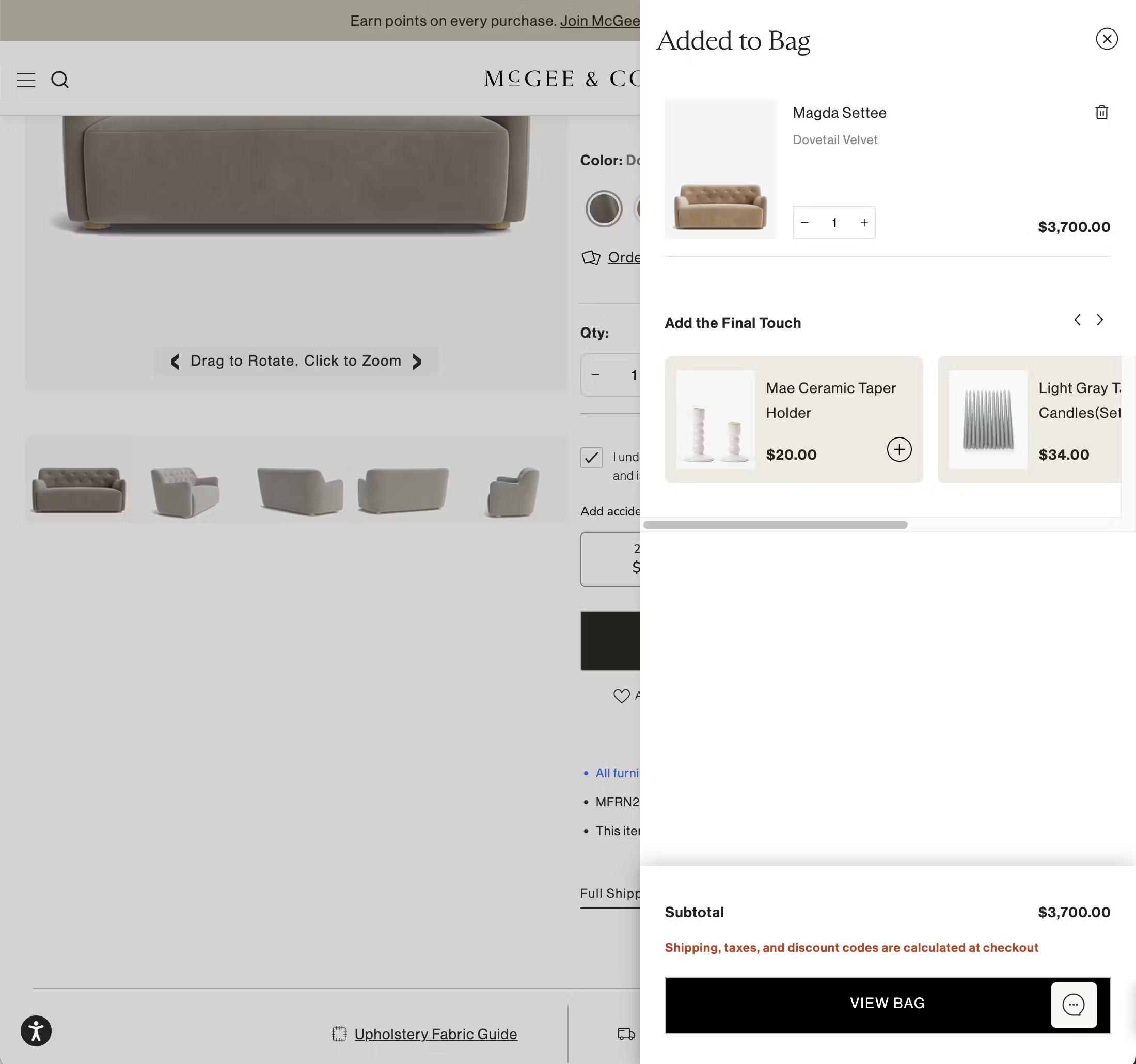
Task: Click VIEW BAG
Action: tap(887, 1003)
